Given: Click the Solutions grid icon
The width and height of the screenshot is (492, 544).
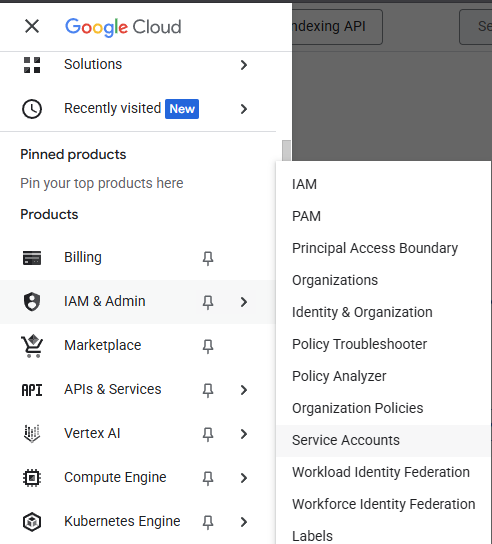Looking at the screenshot, I should point(32,65).
